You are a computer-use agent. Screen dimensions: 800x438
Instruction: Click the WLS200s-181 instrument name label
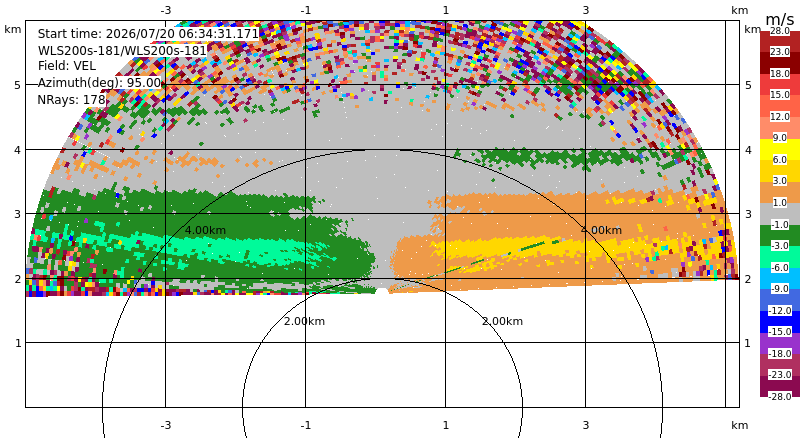[122, 51]
